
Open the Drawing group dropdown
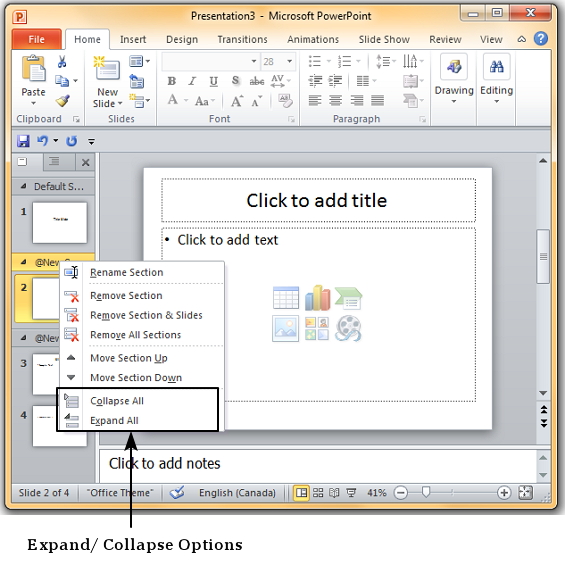coord(454,79)
